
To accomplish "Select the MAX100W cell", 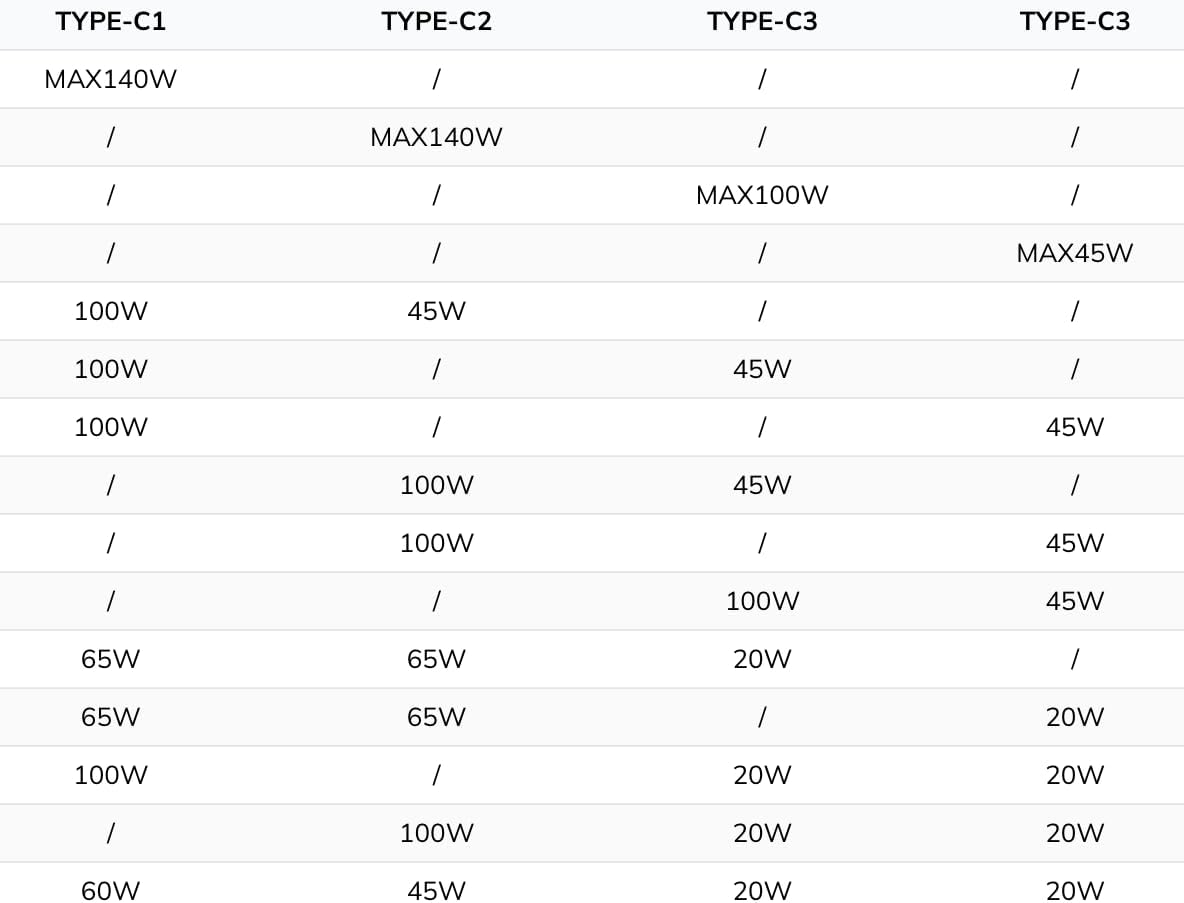I will click(762, 196).
